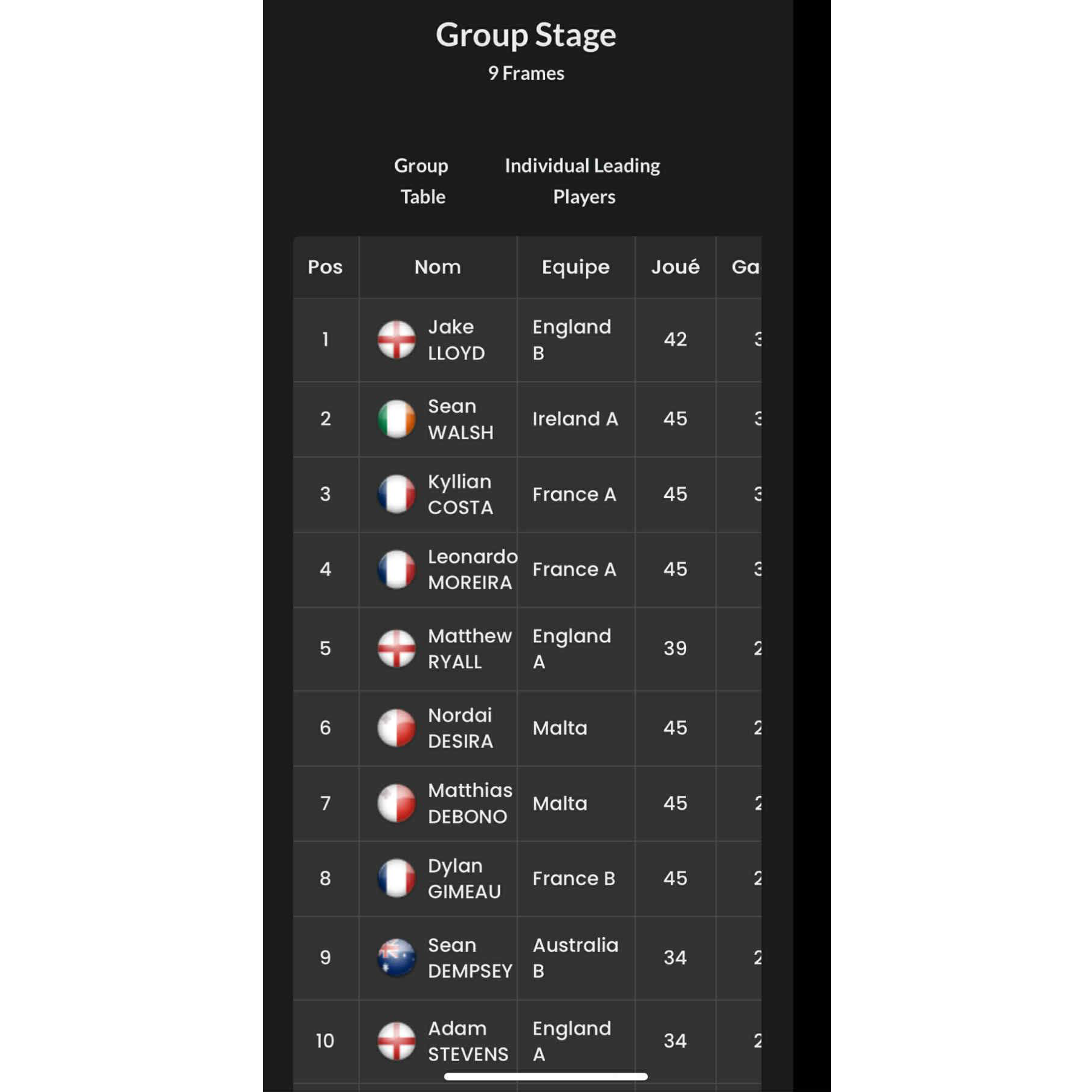
Task: Click Ireland flag icon beside Sean Walsh
Action: point(396,419)
